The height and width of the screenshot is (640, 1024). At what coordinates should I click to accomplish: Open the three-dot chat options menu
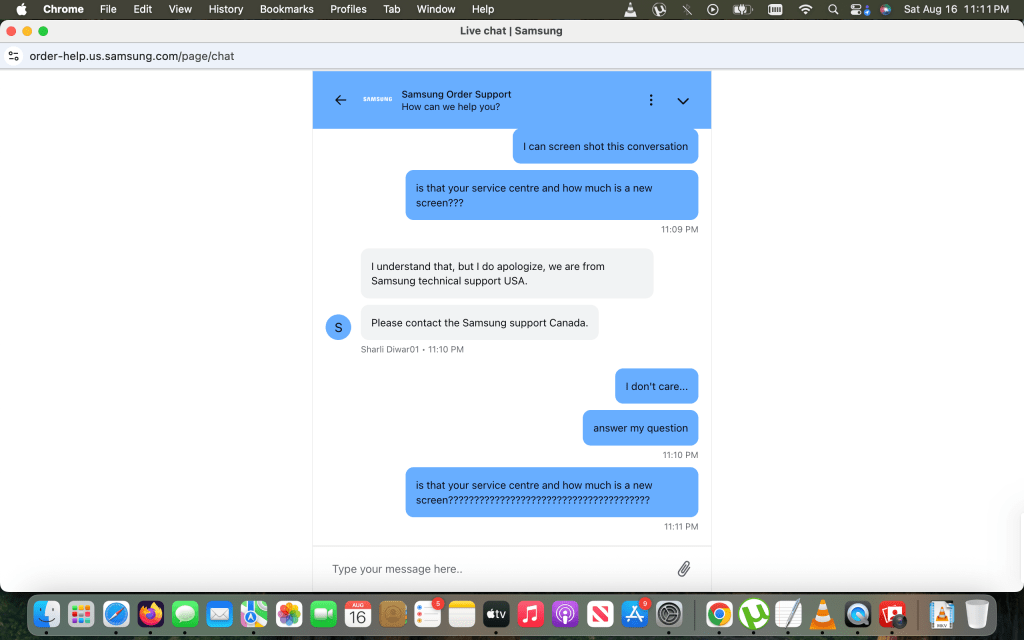[x=651, y=100]
